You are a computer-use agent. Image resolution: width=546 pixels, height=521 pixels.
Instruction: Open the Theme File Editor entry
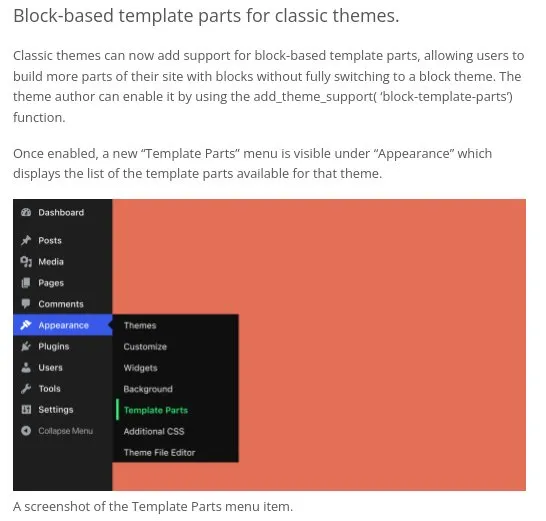[159, 452]
